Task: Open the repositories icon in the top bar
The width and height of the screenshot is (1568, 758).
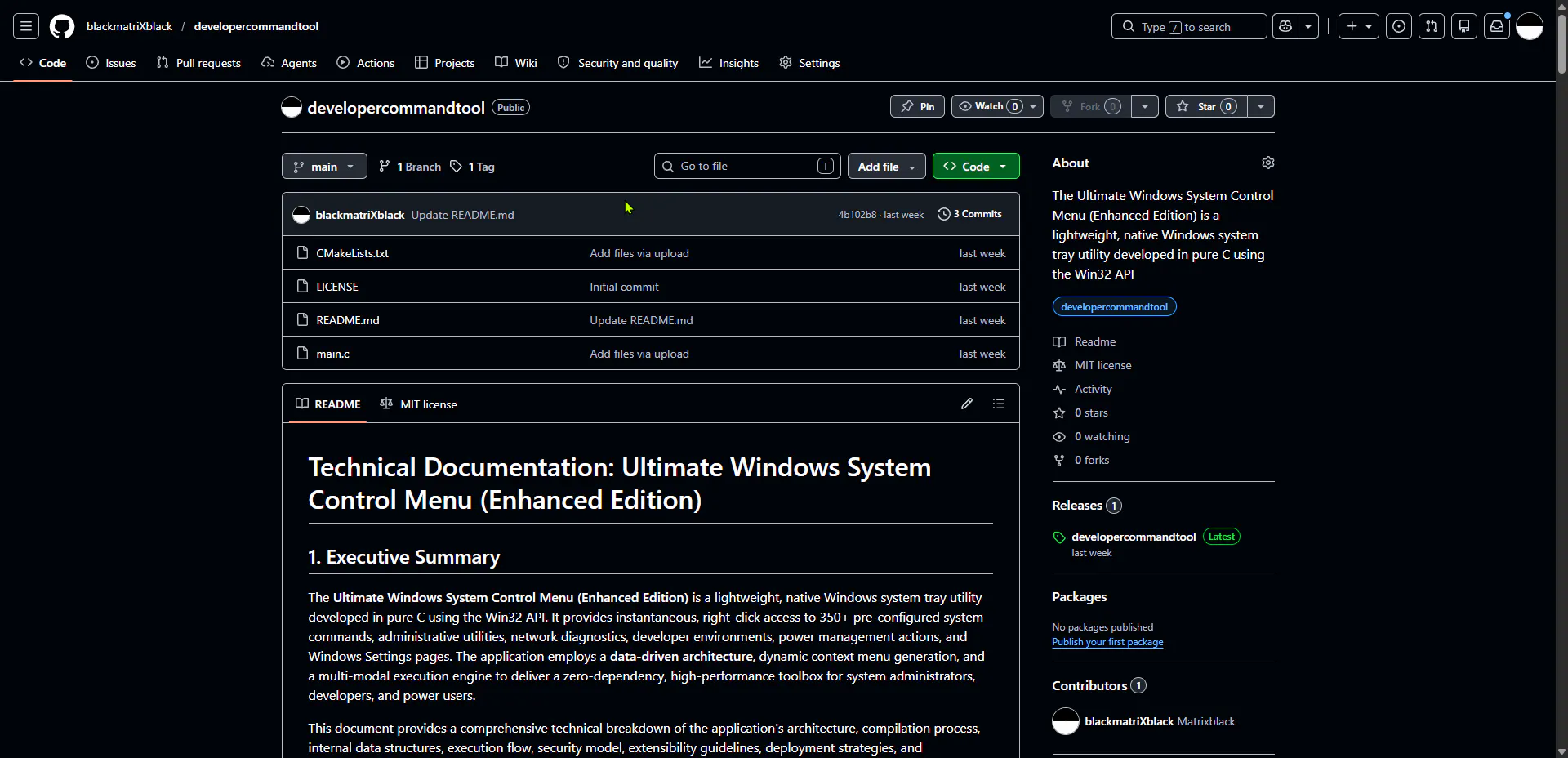Action: coord(1464,26)
